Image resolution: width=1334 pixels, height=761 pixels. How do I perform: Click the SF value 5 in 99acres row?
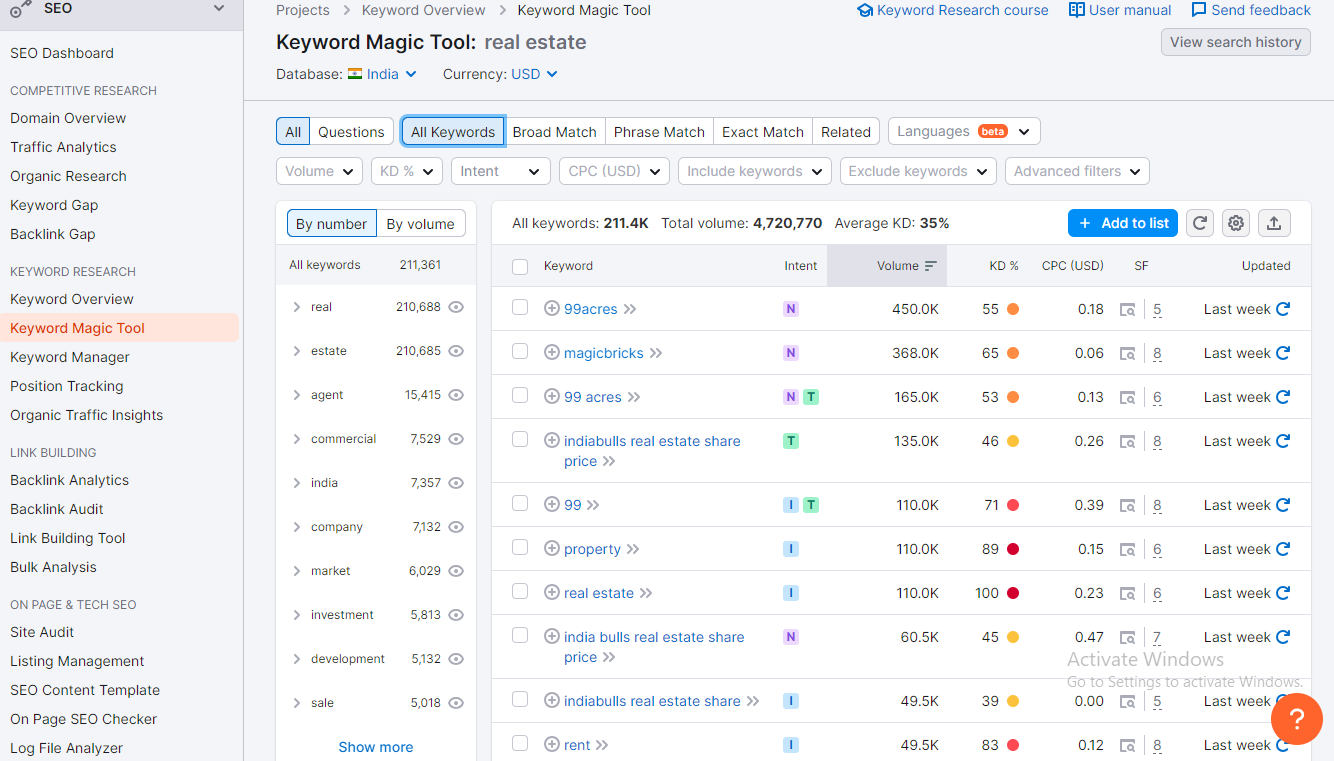tap(1157, 310)
